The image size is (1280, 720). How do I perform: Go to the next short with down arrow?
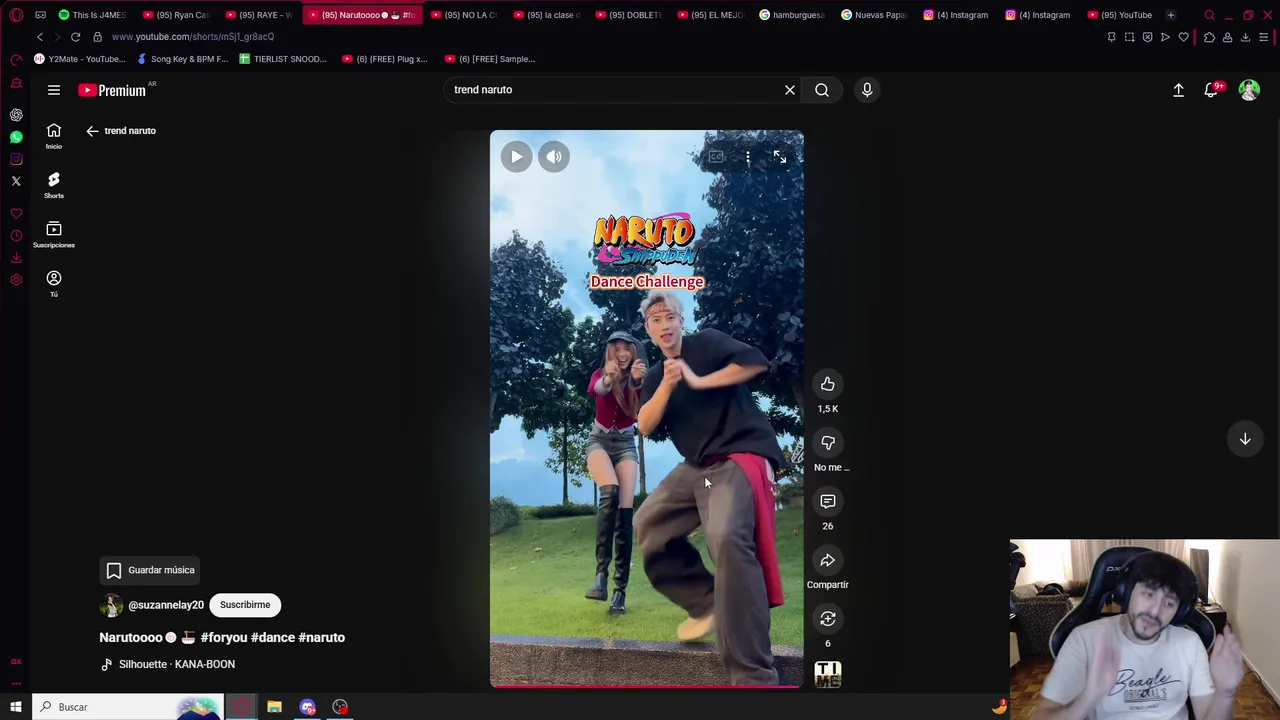1245,439
